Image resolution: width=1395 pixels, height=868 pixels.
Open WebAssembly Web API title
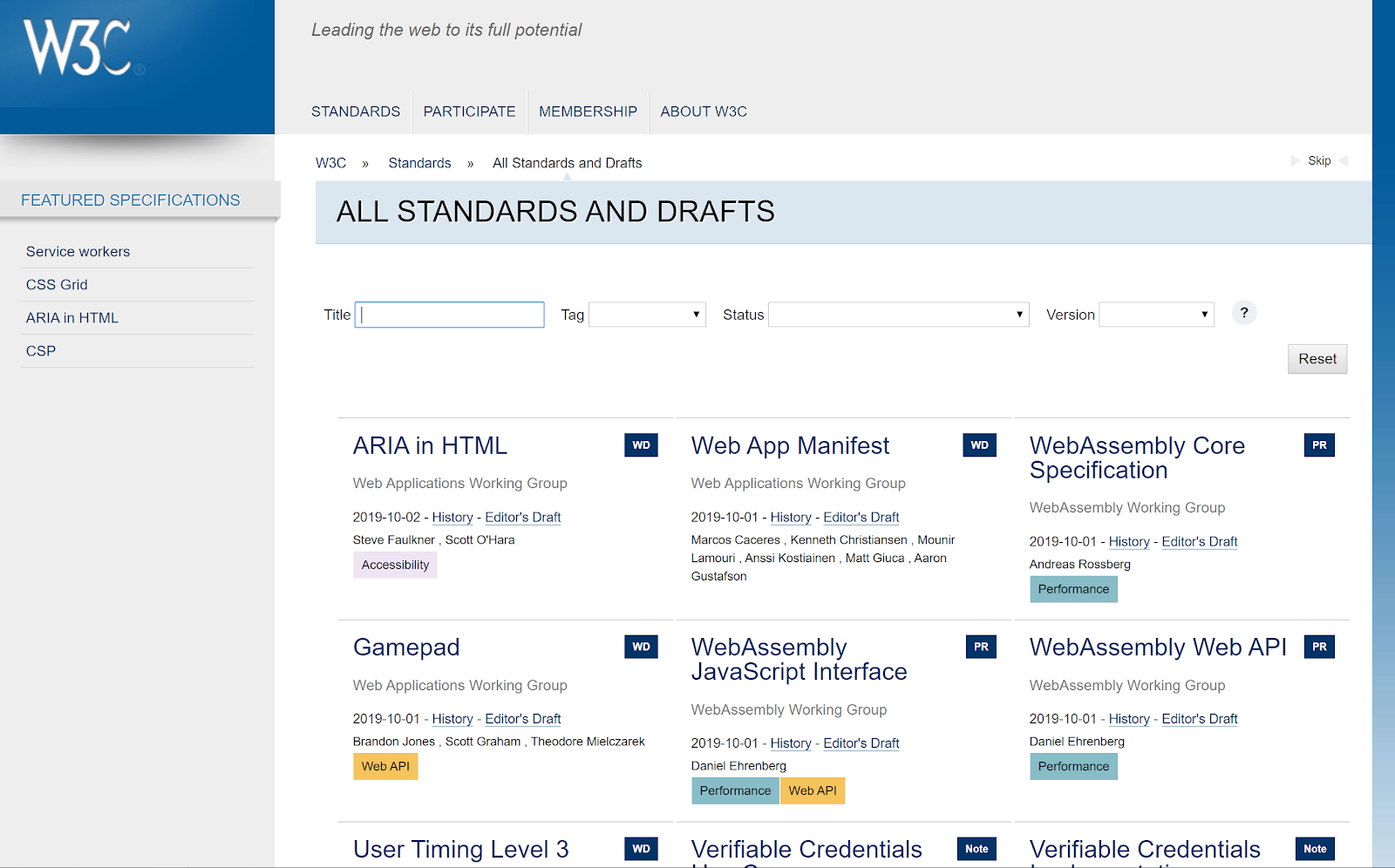pyautogui.click(x=1158, y=648)
